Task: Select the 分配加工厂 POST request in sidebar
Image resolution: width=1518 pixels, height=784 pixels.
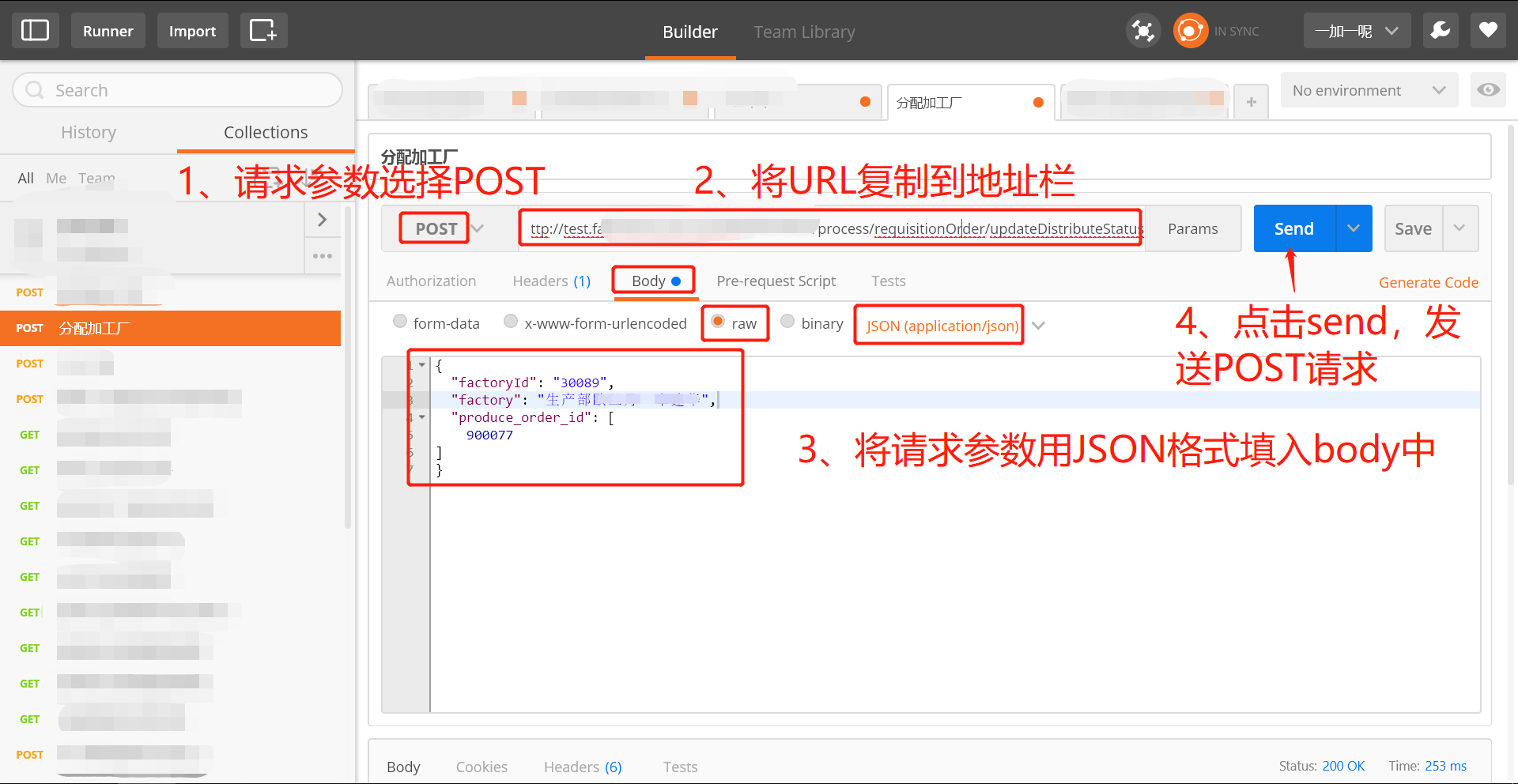Action: click(170, 328)
